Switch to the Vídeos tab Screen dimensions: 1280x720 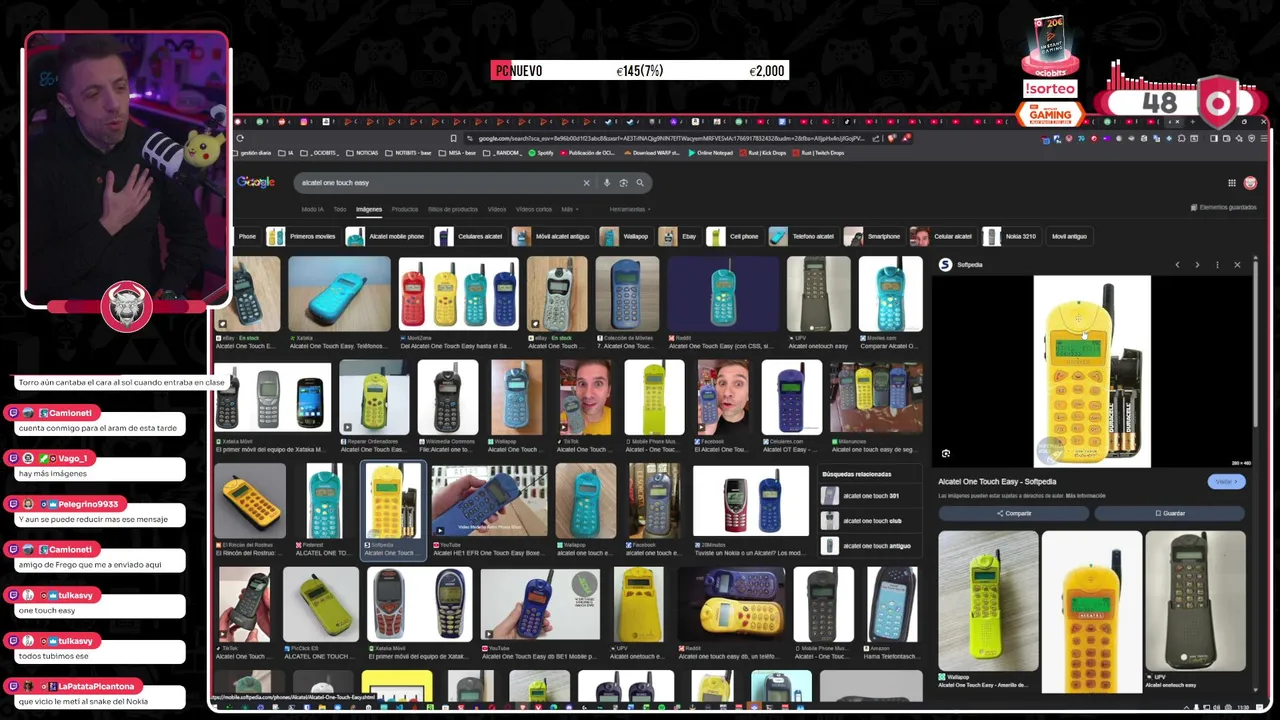pyautogui.click(x=497, y=209)
